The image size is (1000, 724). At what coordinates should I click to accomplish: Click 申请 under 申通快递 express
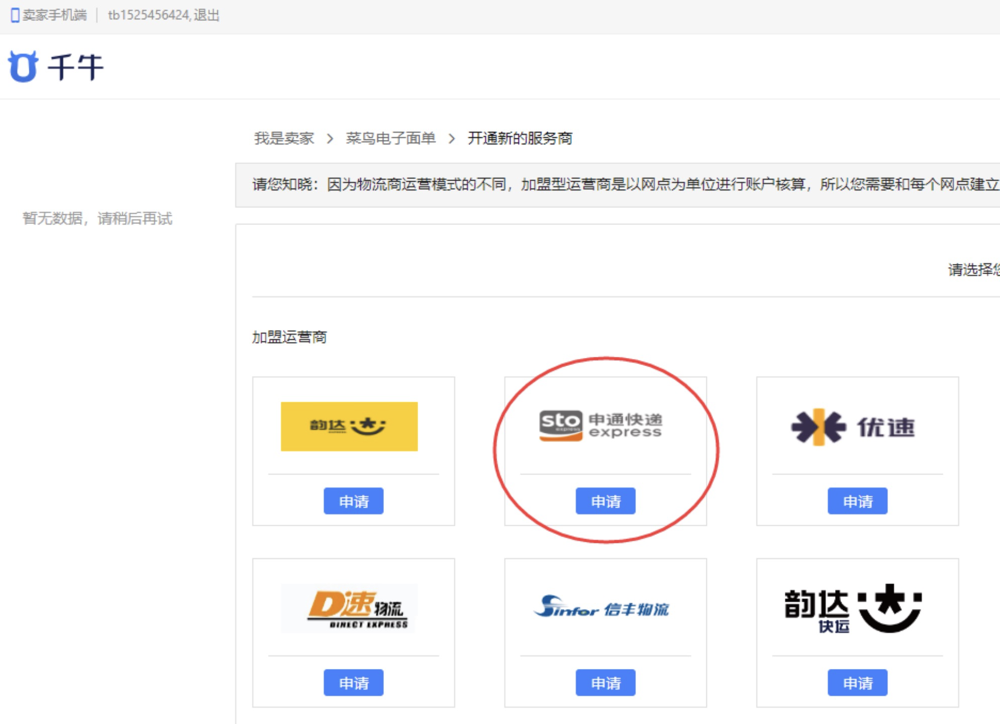tap(605, 501)
